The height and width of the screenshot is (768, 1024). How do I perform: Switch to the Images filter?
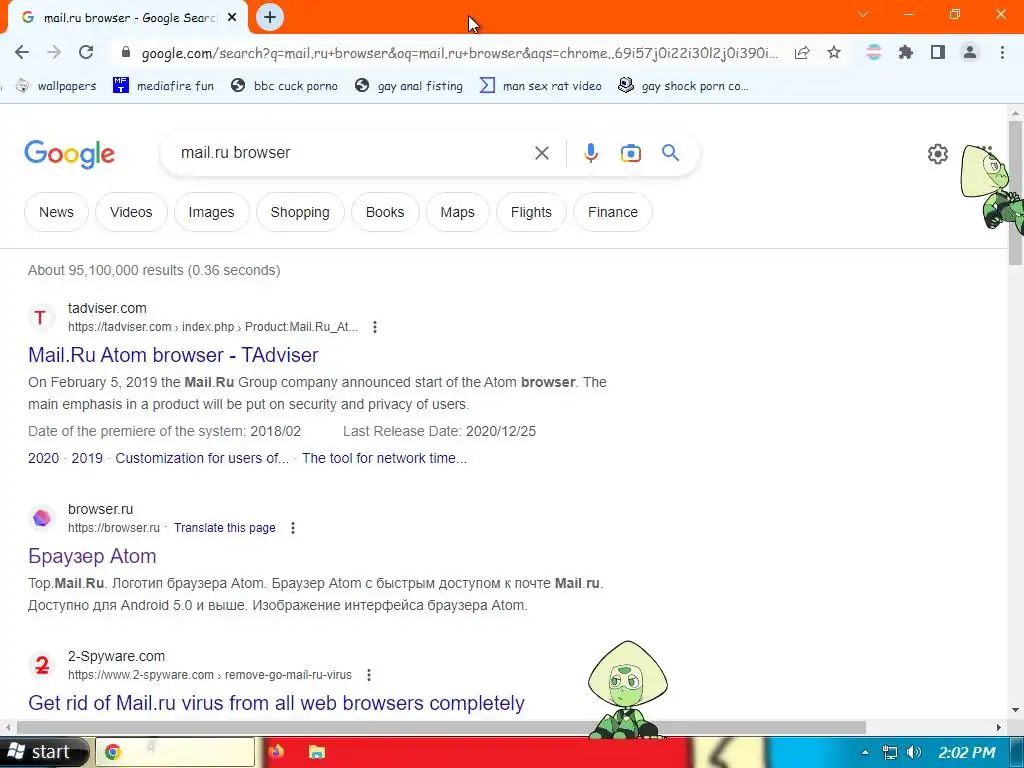tap(211, 212)
